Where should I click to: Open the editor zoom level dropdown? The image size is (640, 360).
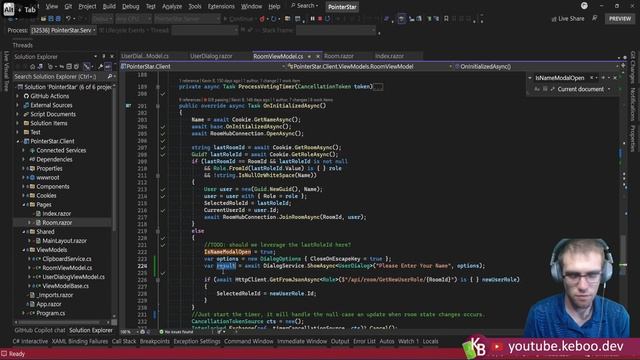pos(130,332)
